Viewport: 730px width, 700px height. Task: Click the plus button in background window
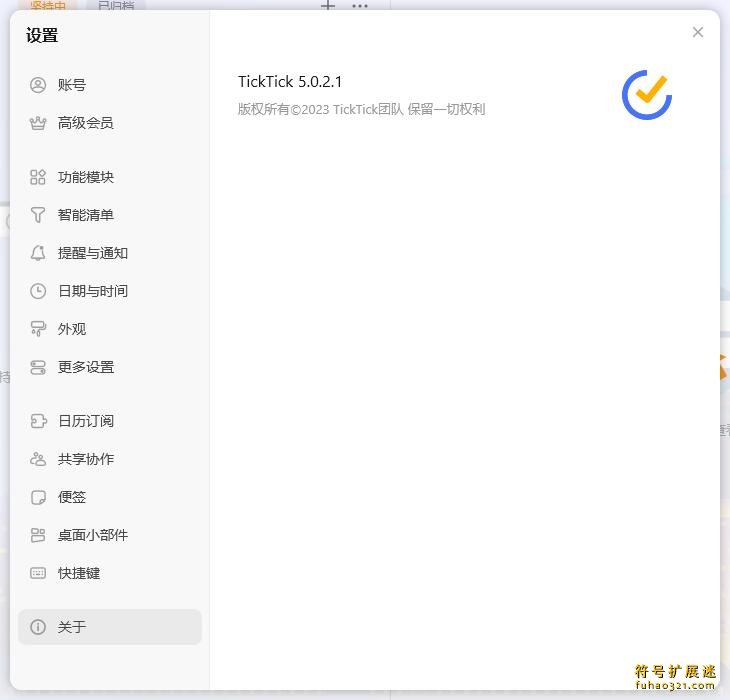[328, 6]
